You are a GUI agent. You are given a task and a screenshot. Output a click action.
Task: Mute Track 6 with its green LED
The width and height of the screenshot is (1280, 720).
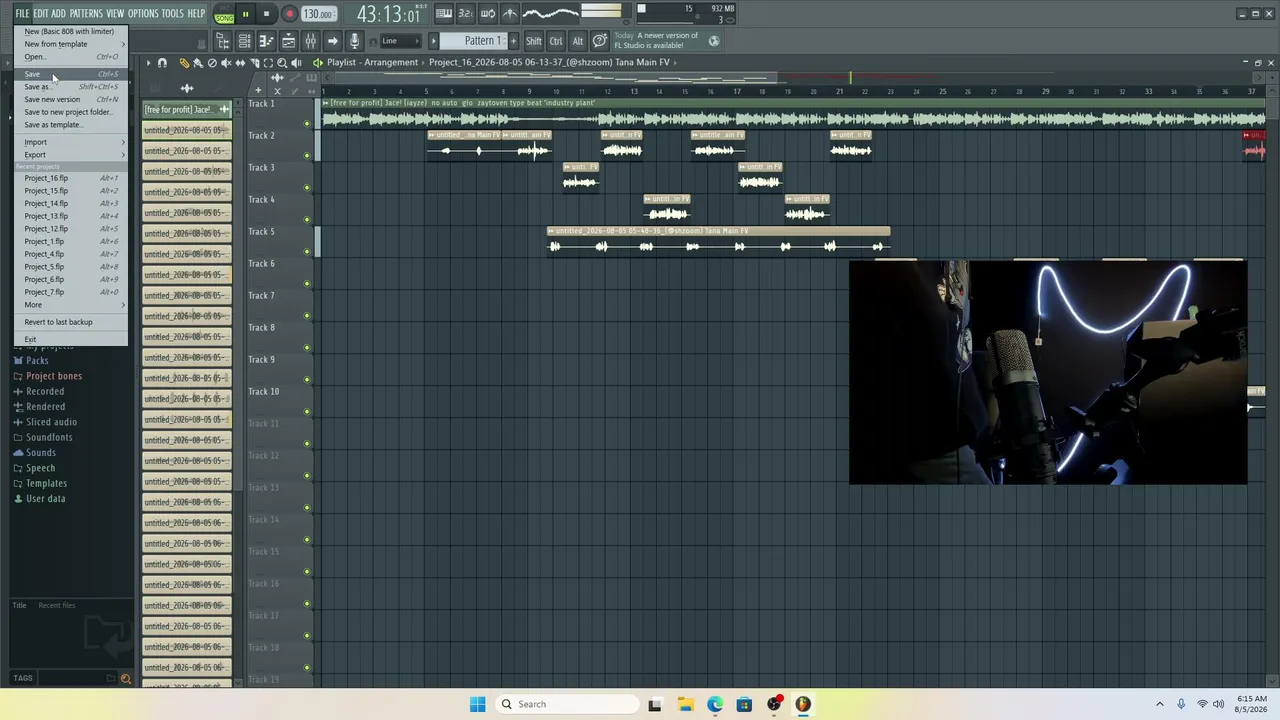click(307, 284)
